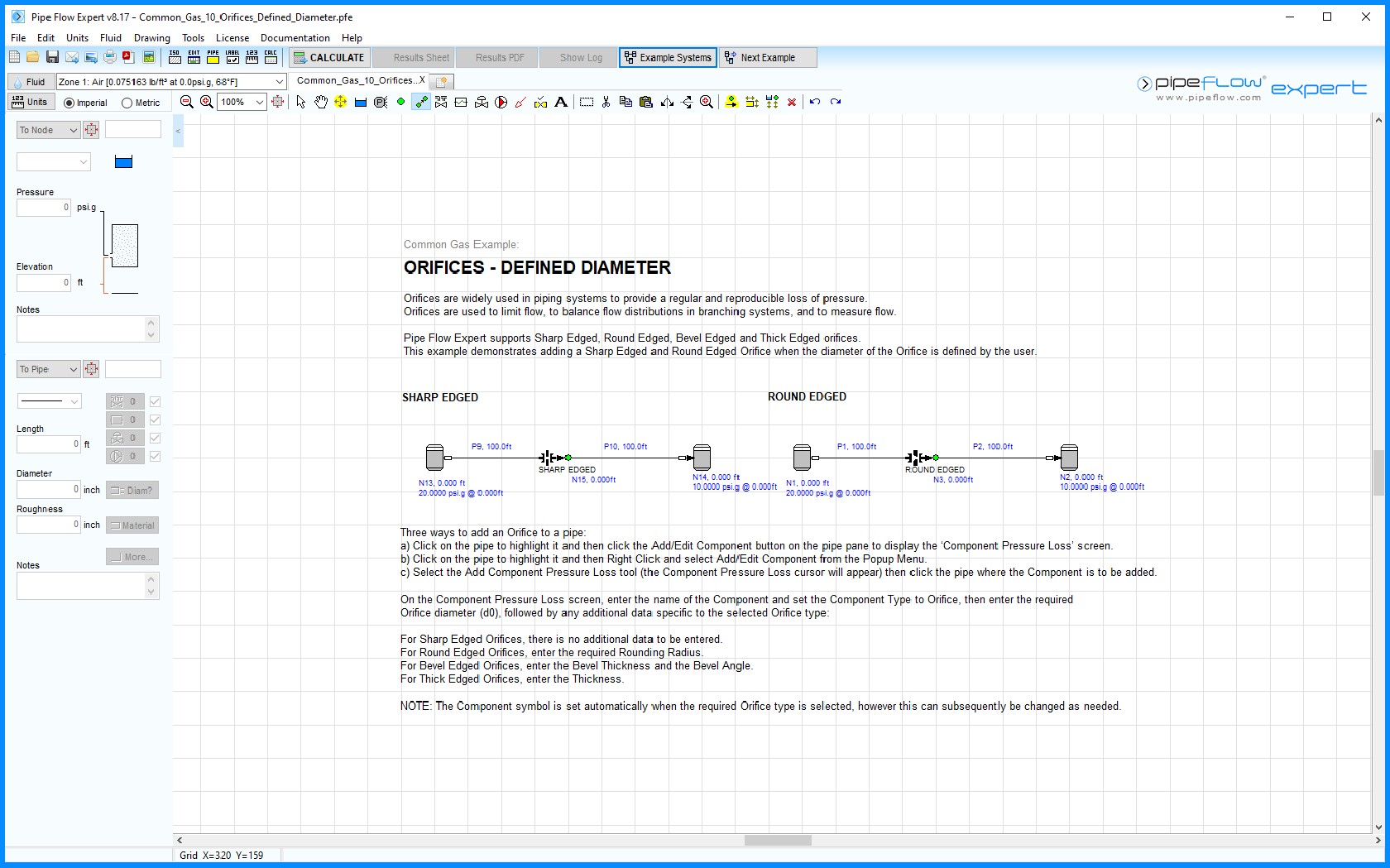Open the node type dropdown below To Node
Image resolution: width=1390 pixels, height=868 pixels.
pyautogui.click(x=54, y=162)
